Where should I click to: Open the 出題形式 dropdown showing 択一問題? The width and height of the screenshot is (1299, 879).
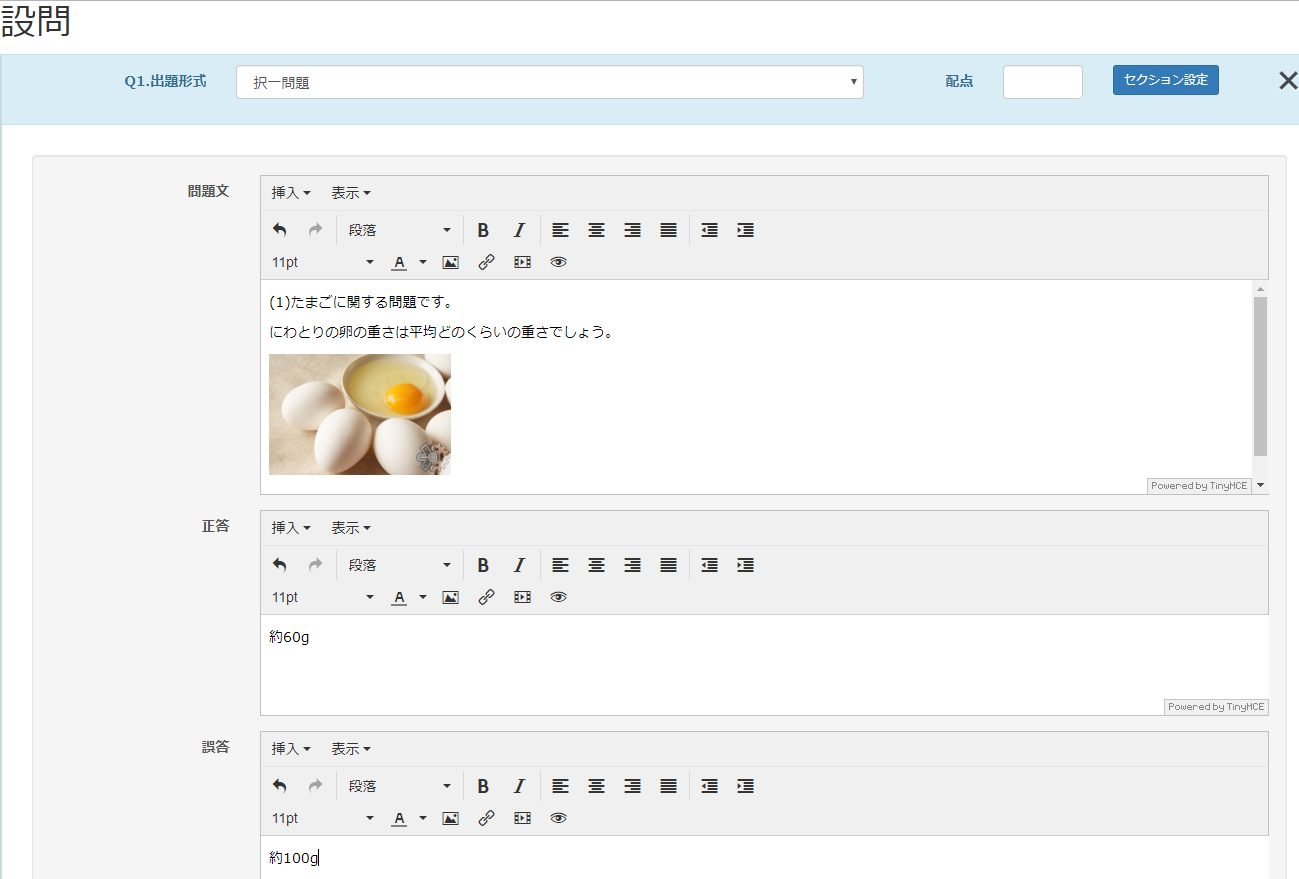point(549,83)
